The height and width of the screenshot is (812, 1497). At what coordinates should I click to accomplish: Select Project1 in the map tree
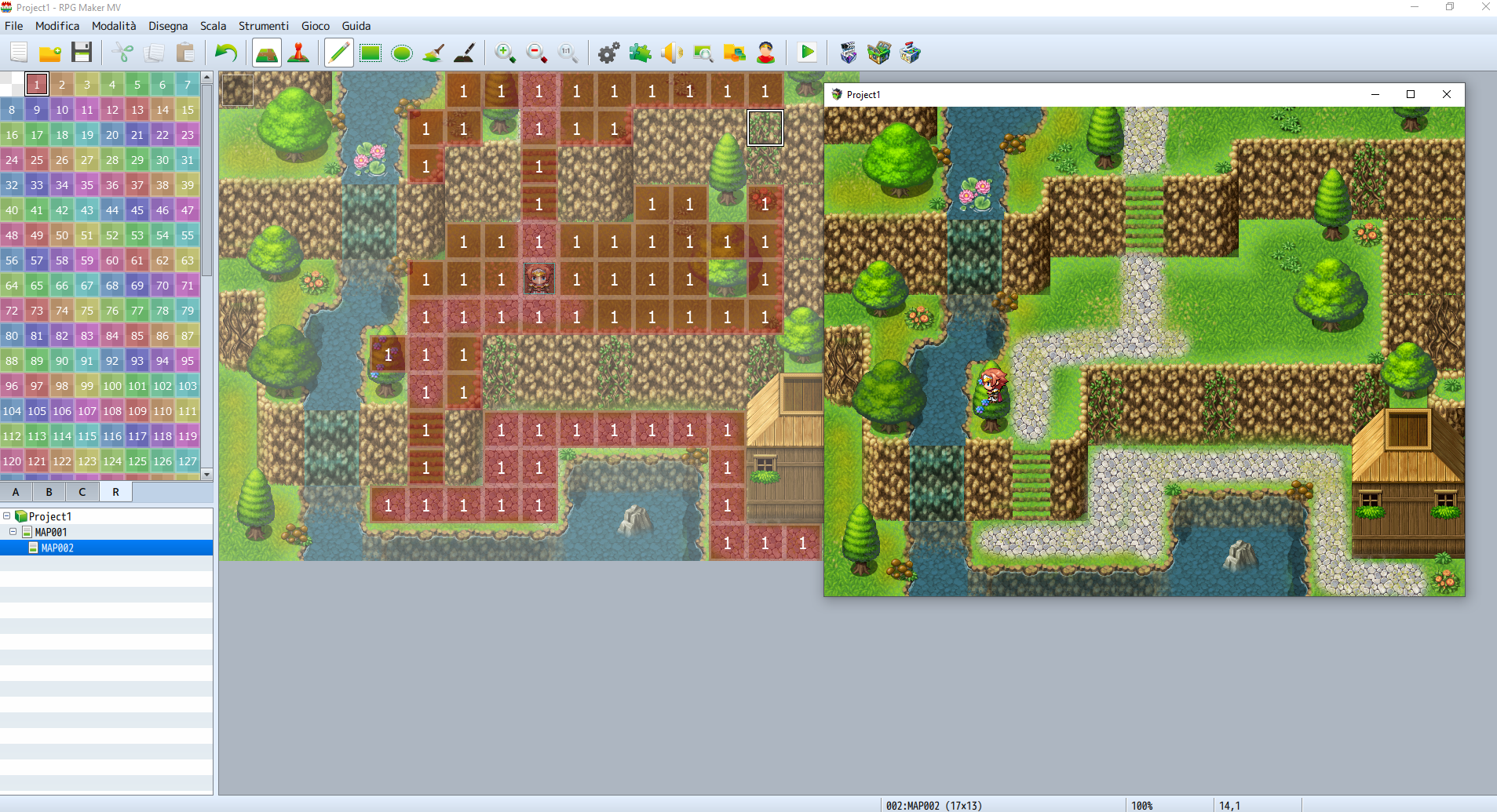[50, 516]
